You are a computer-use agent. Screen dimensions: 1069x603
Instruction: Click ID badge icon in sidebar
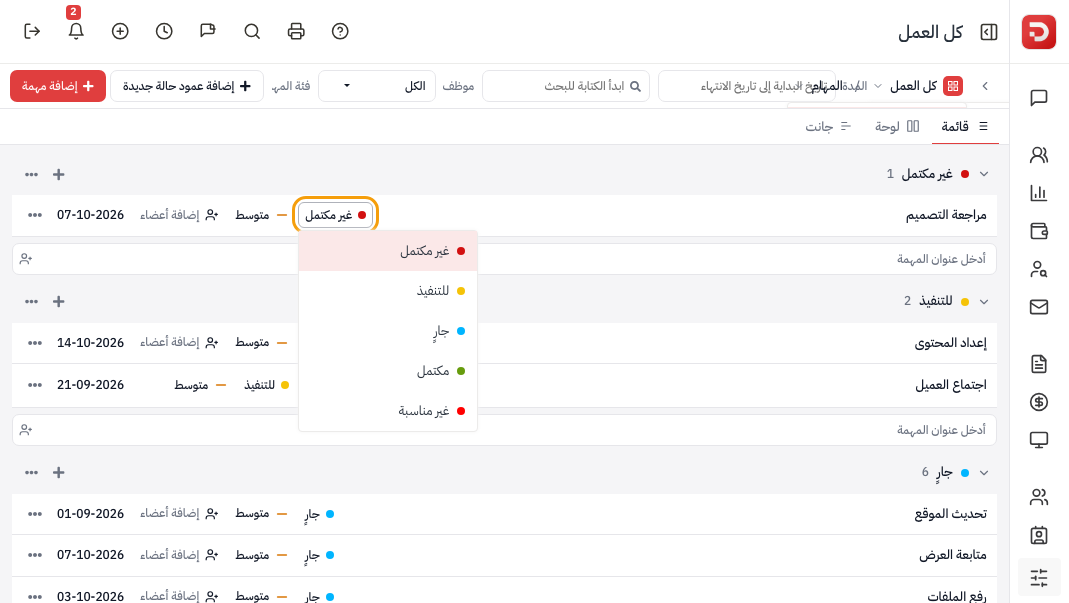tap(1039, 535)
